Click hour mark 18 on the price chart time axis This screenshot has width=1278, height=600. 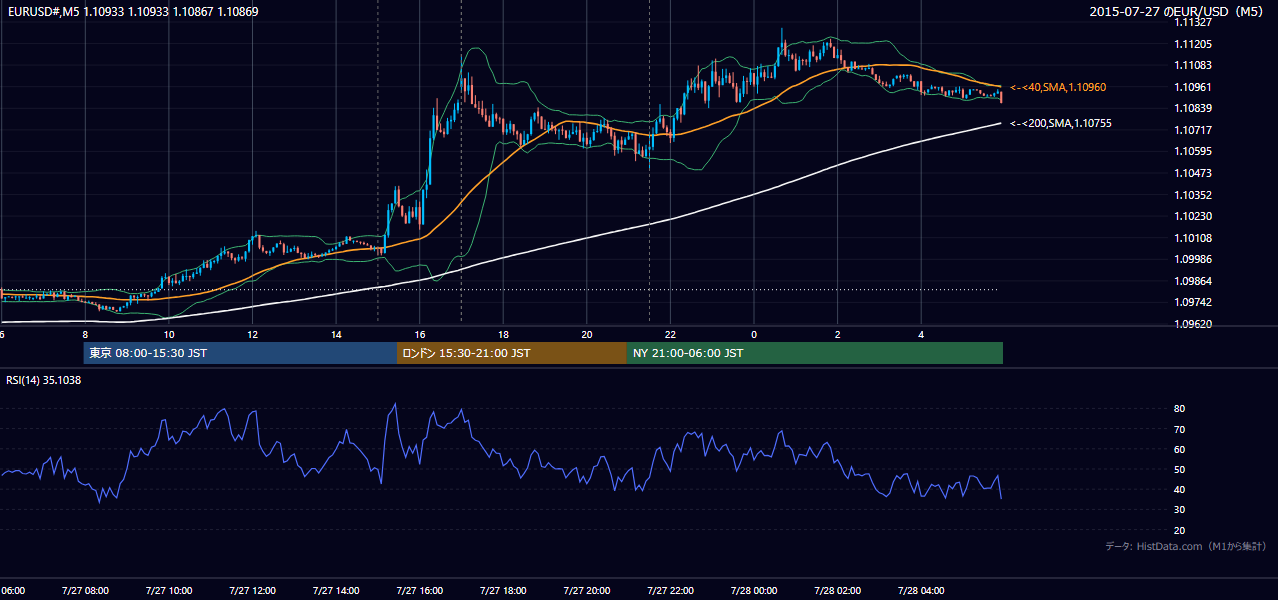click(503, 334)
